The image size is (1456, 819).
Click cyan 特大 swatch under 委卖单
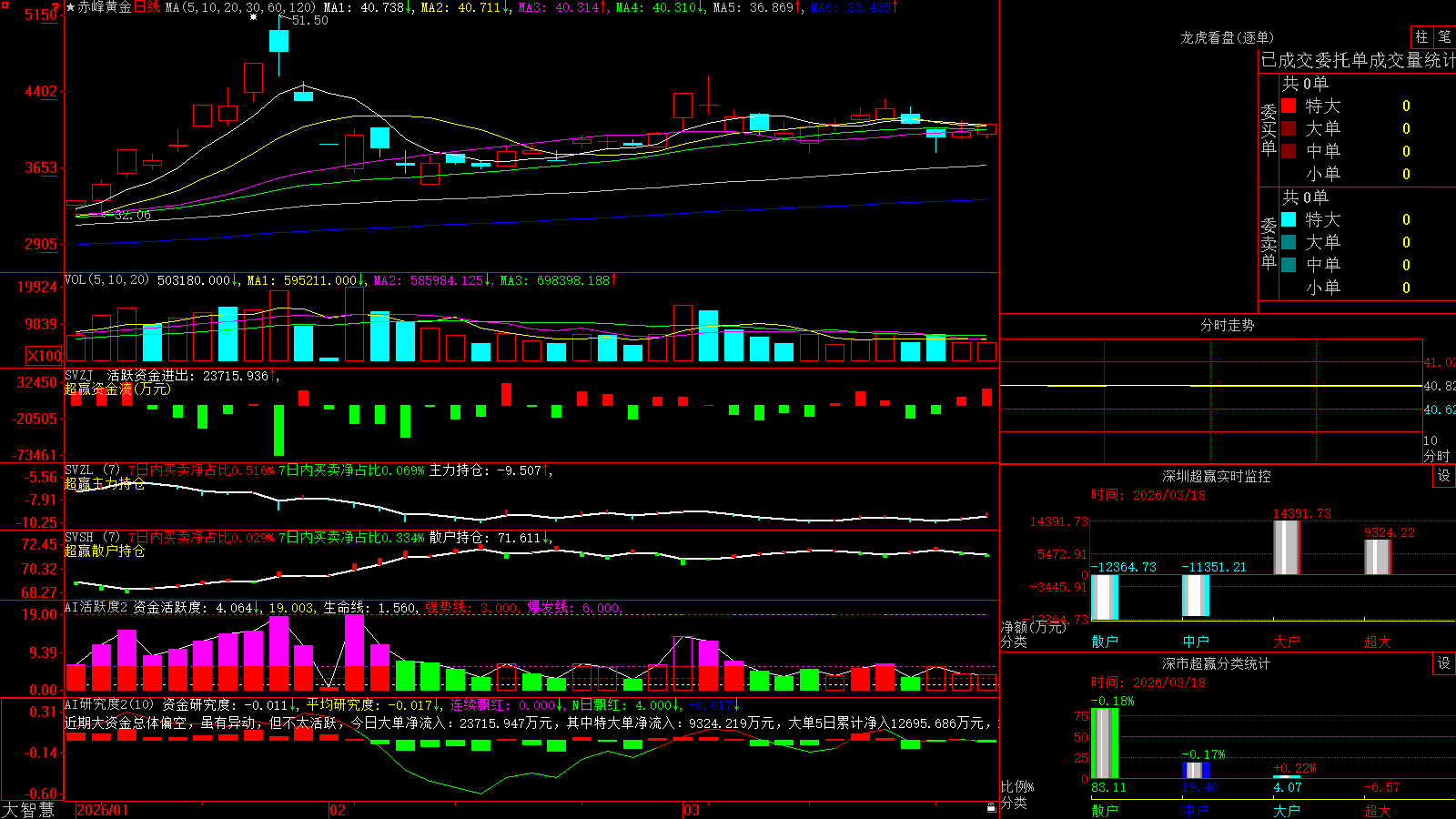click(x=1289, y=219)
